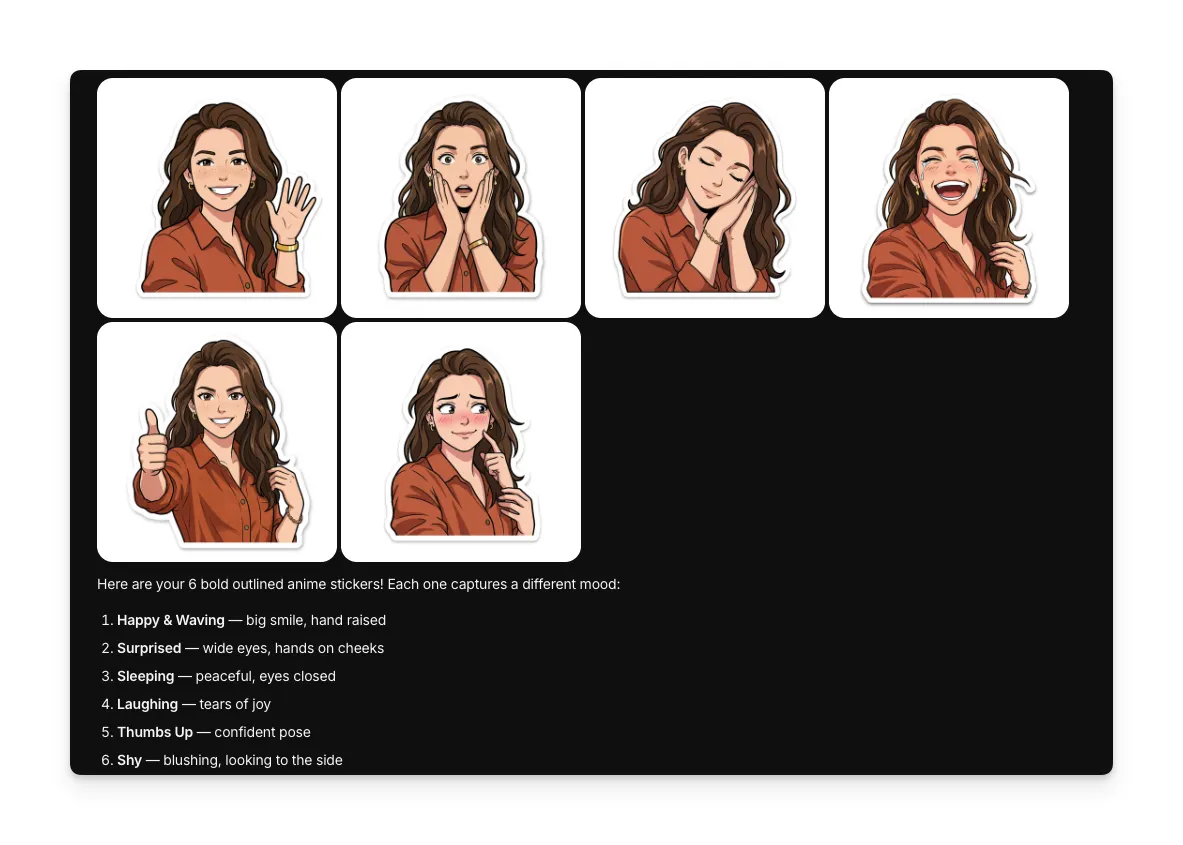1183x845 pixels.
Task: Click list item "Thumbs Up" text
Action: 155,732
